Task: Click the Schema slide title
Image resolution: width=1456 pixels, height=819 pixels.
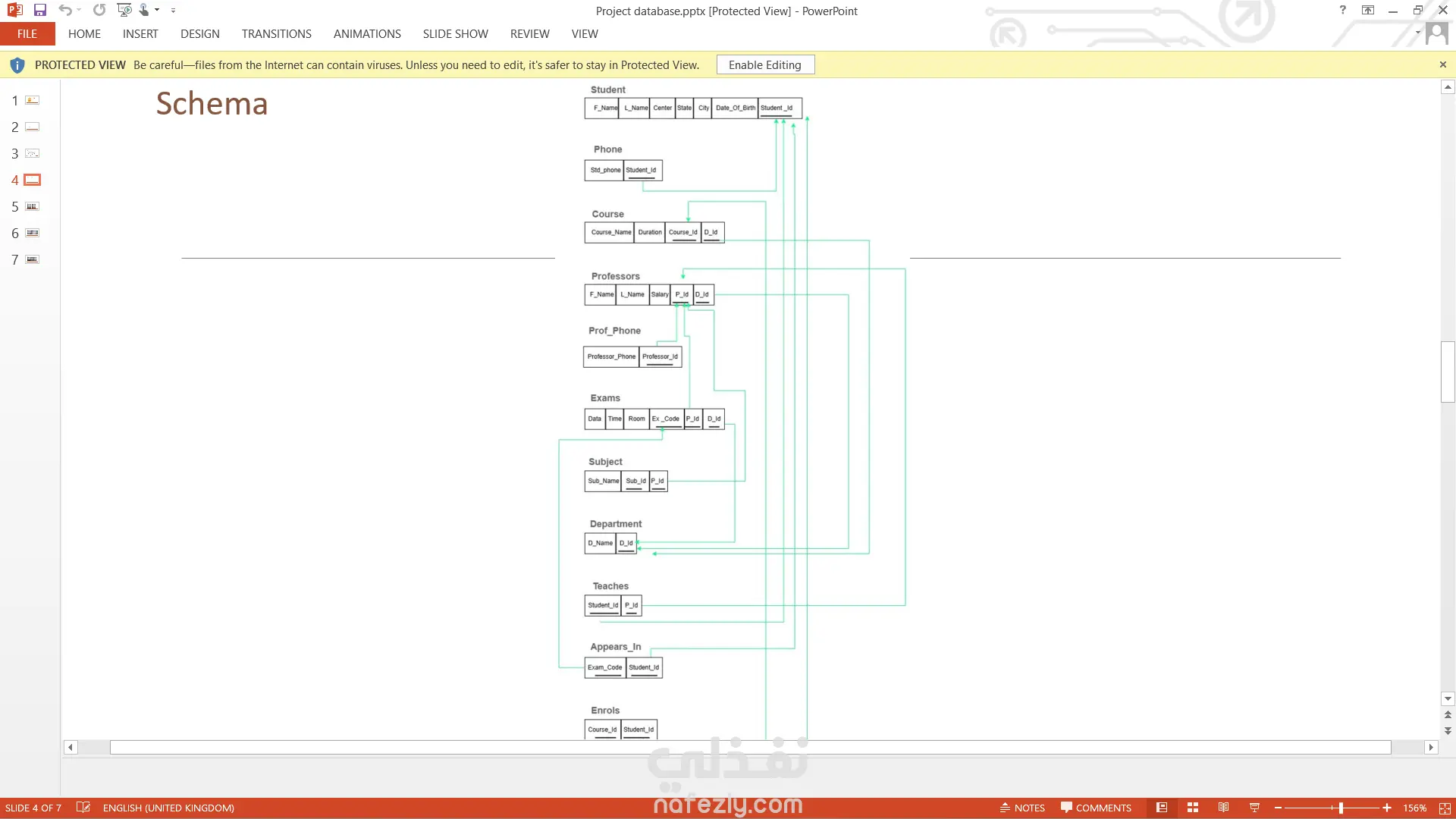Action: point(212,104)
